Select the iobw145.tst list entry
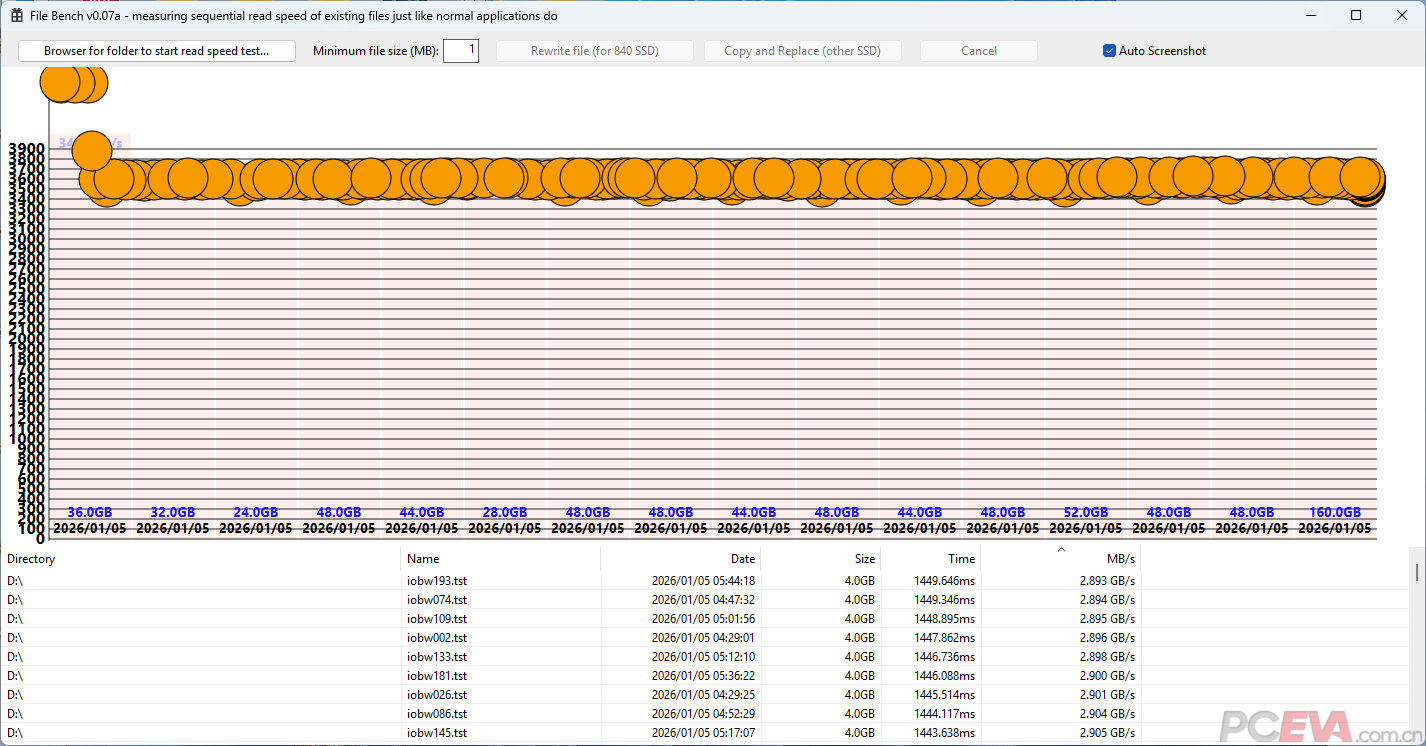Viewport: 1426px width, 746px height. (x=437, y=733)
